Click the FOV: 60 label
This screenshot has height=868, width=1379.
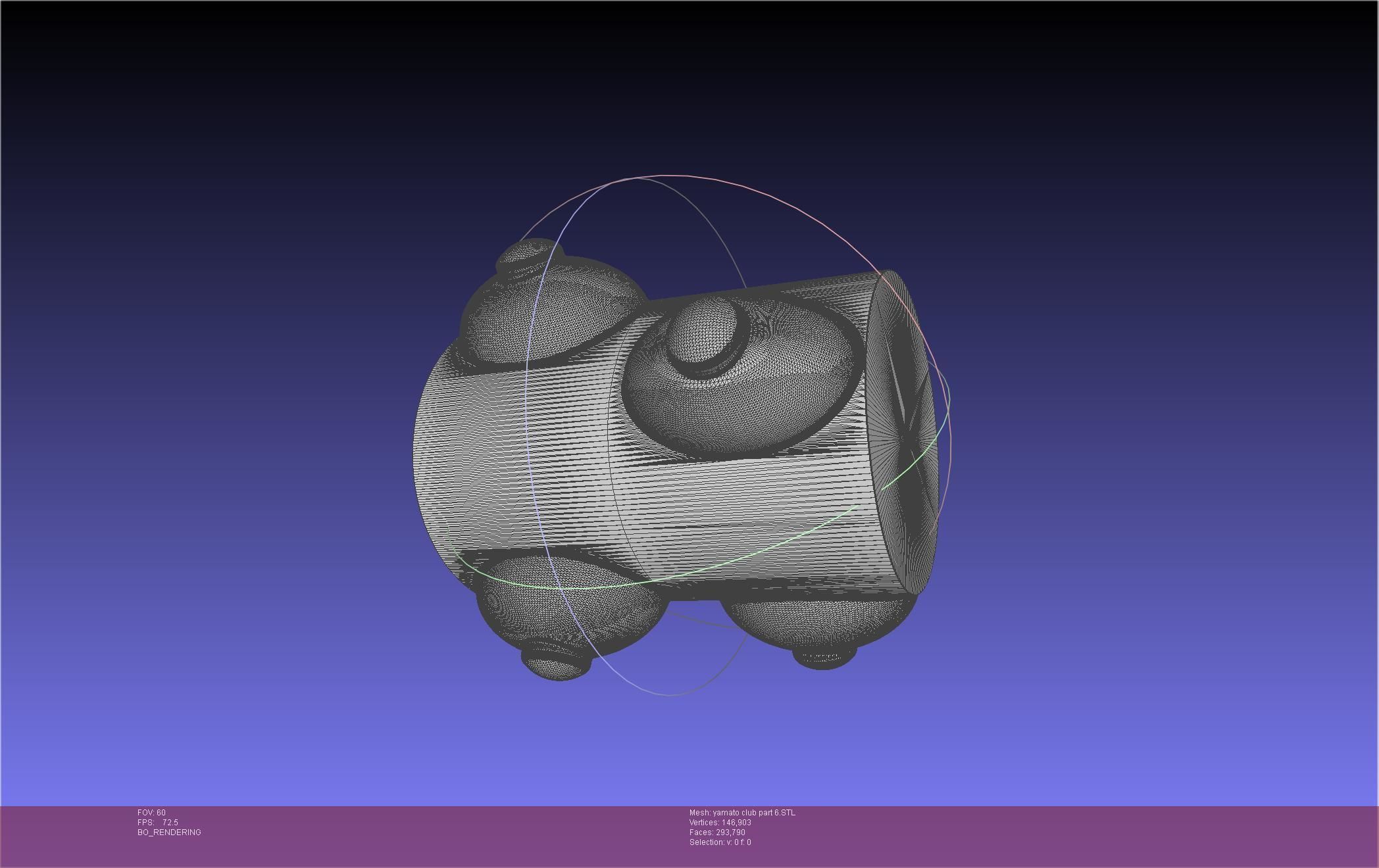coord(151,813)
